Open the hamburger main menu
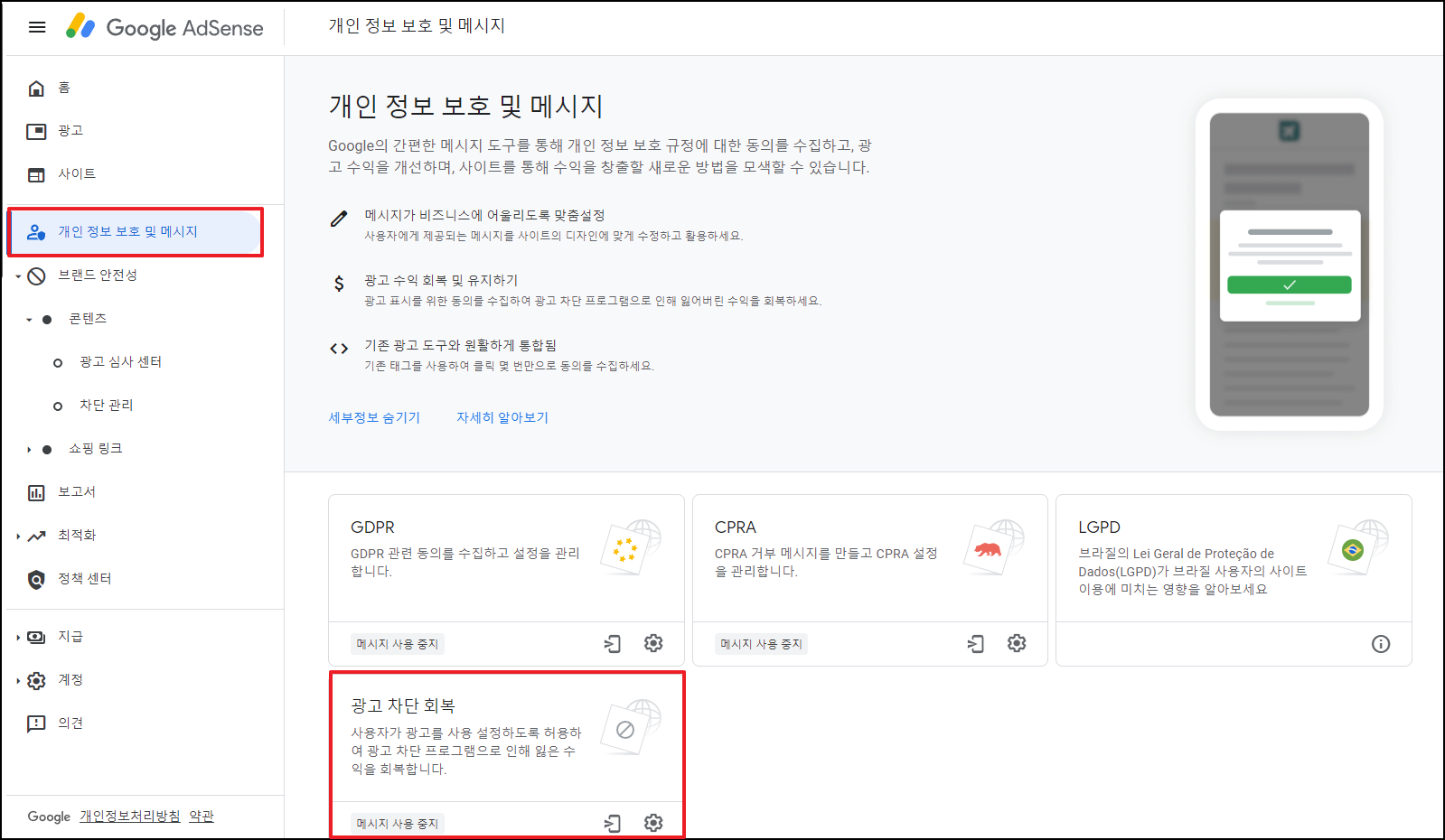This screenshot has width=1445, height=840. click(37, 27)
